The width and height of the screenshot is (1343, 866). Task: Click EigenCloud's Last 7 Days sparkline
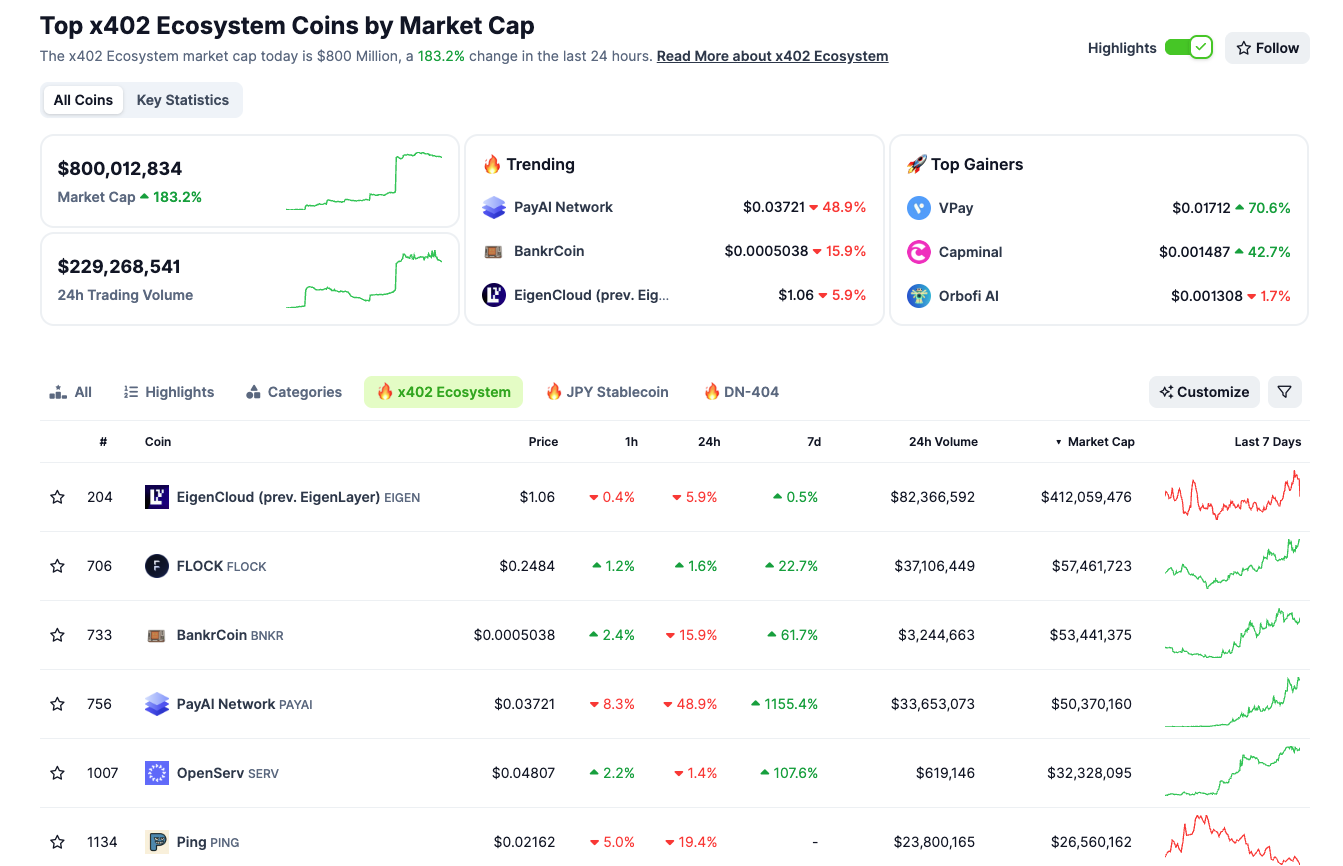click(1233, 496)
